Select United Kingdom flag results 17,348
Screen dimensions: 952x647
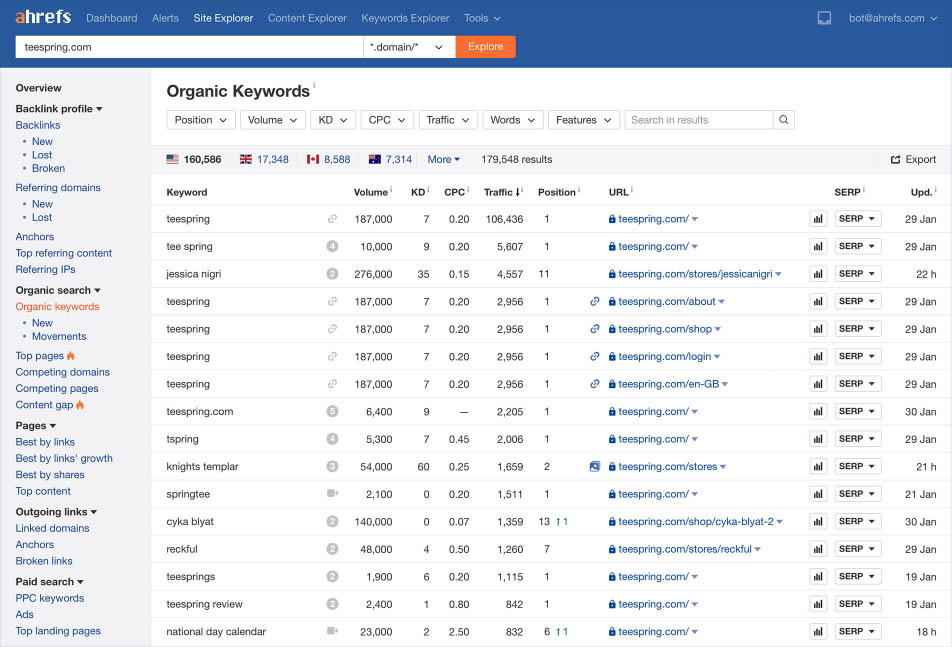(x=264, y=159)
